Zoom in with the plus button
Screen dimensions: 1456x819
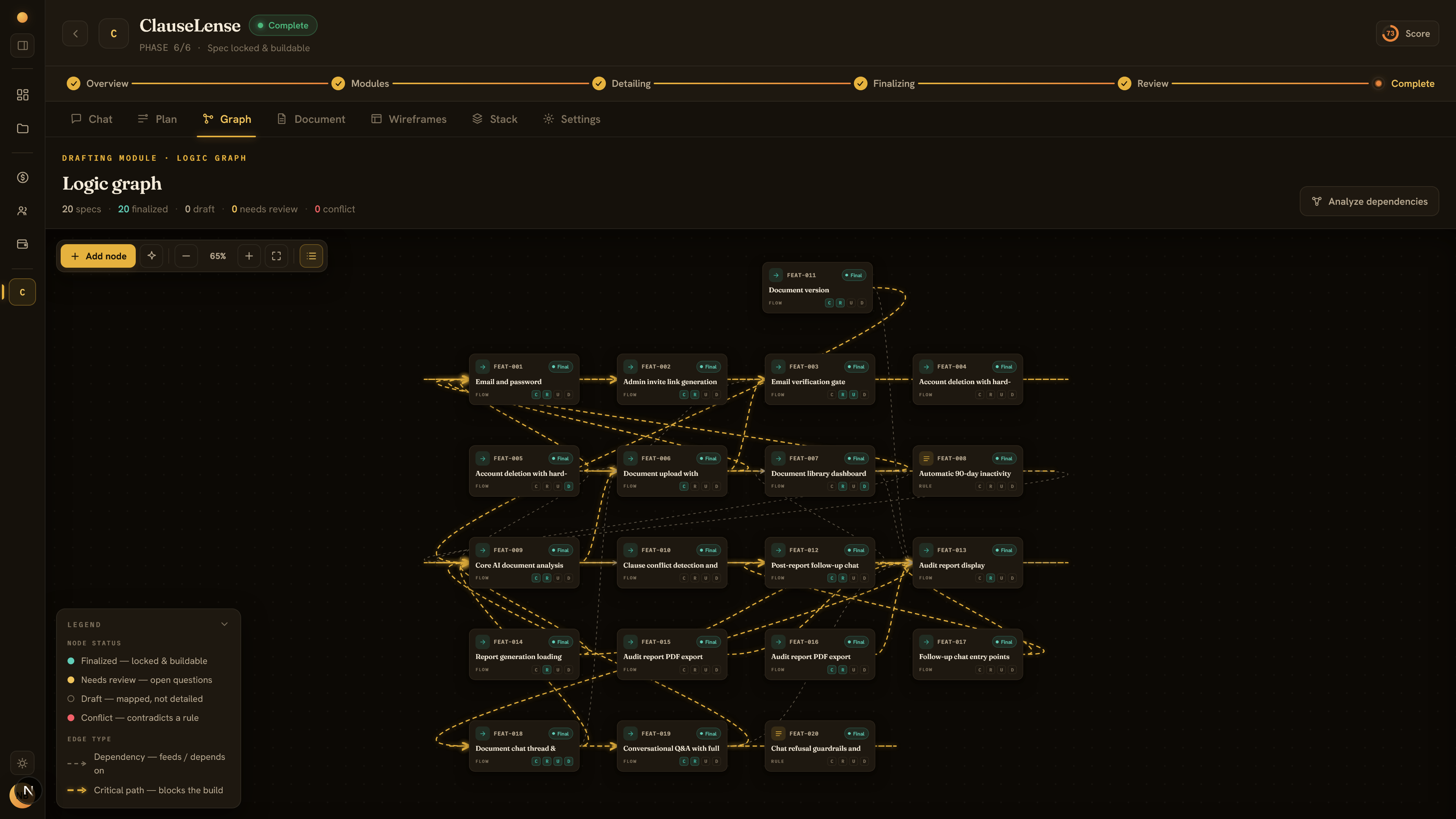click(x=249, y=256)
